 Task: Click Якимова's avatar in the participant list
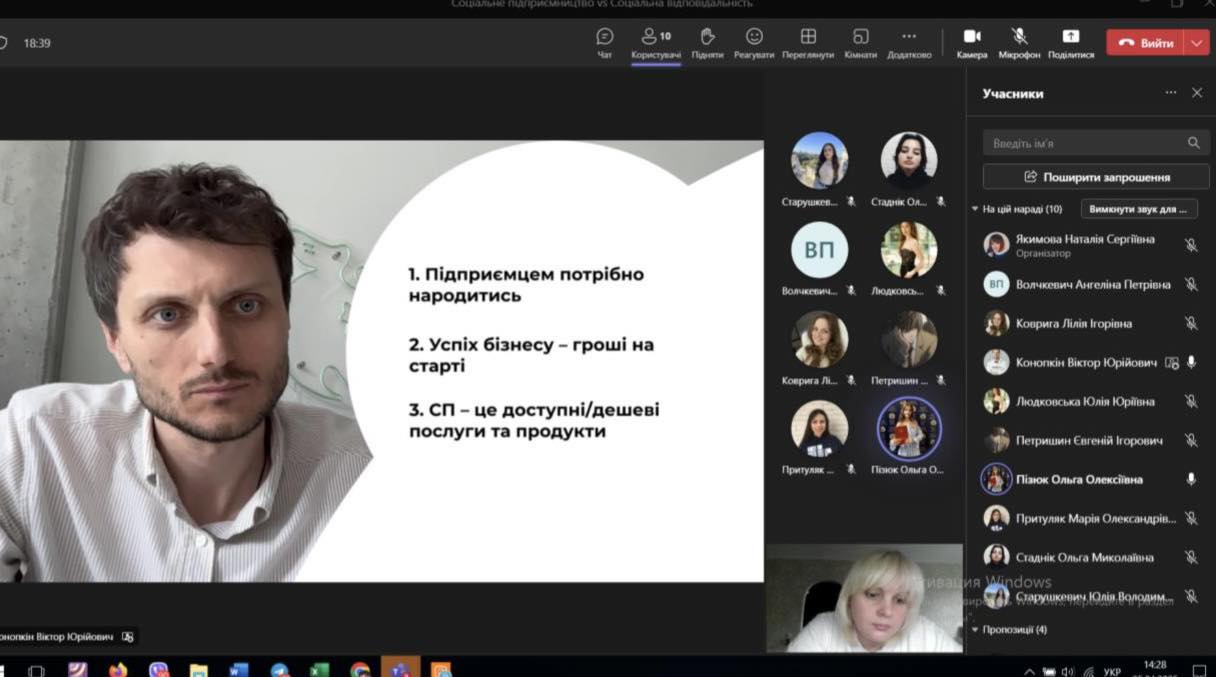point(996,245)
